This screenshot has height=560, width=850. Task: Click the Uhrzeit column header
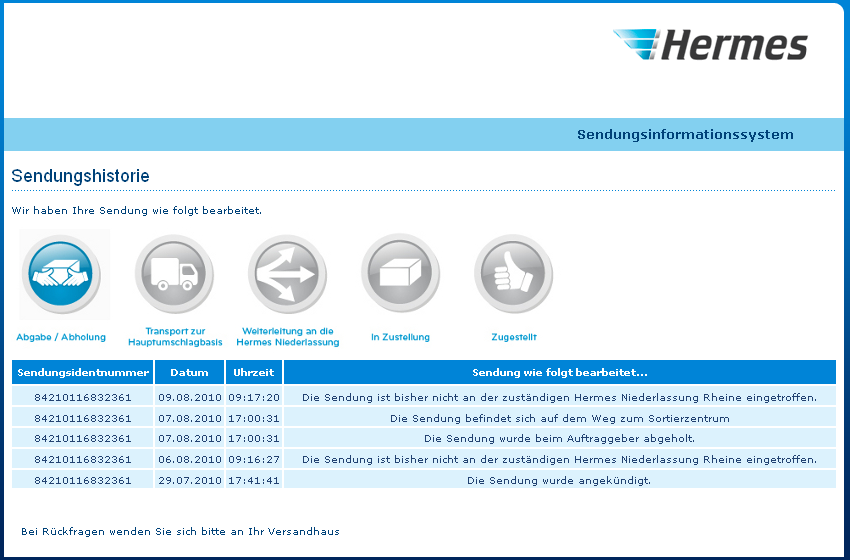(x=254, y=373)
